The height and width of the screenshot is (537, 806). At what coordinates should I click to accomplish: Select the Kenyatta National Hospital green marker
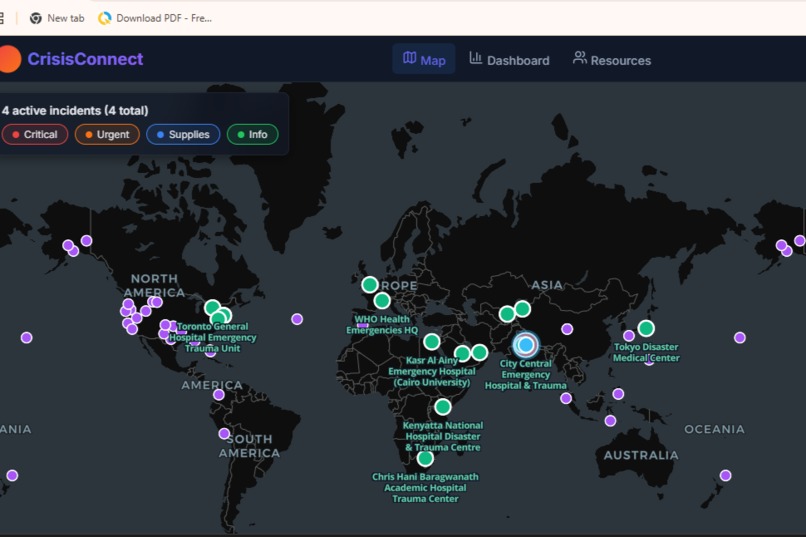pyautogui.click(x=443, y=406)
